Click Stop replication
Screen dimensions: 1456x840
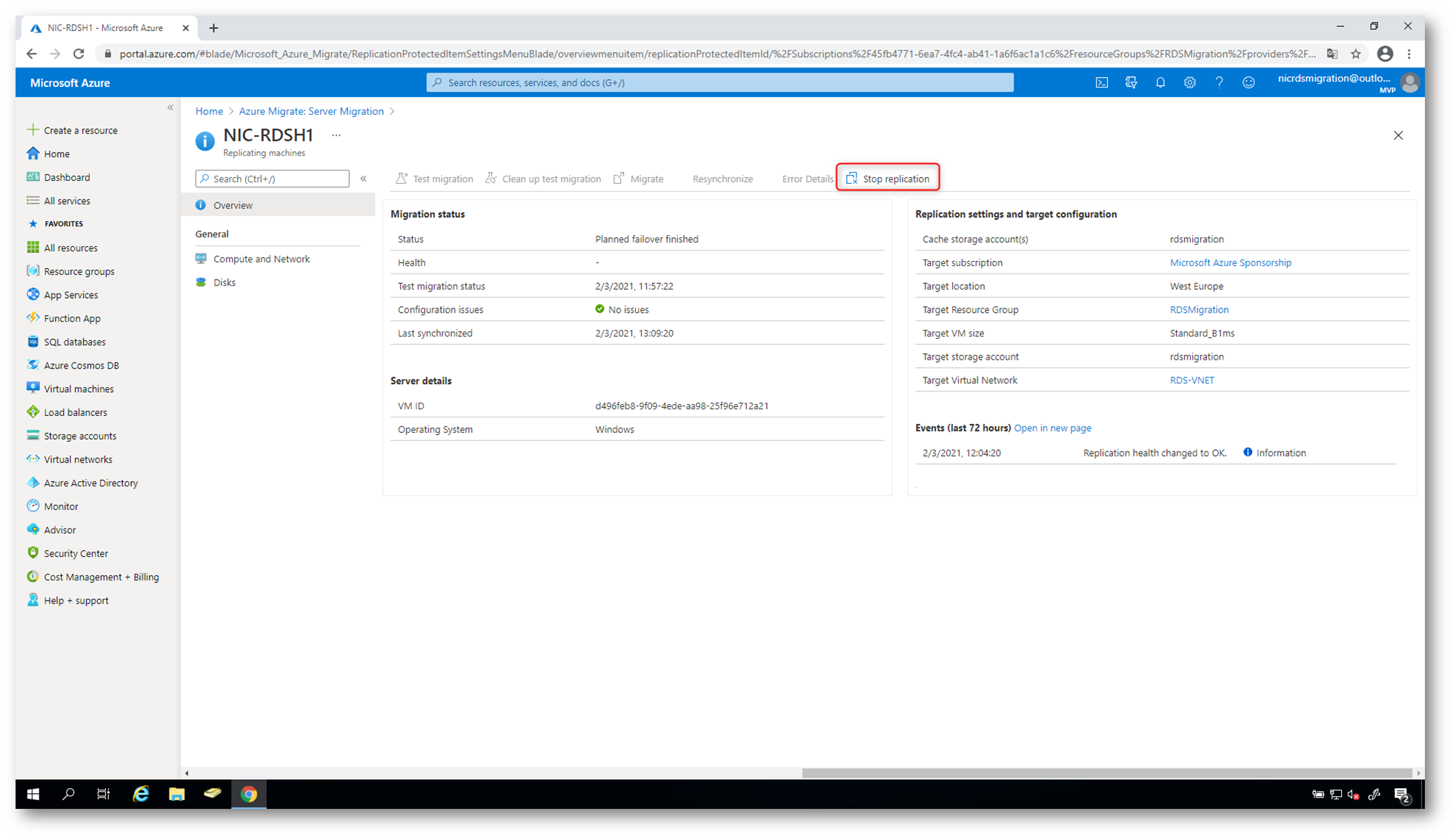coord(888,179)
